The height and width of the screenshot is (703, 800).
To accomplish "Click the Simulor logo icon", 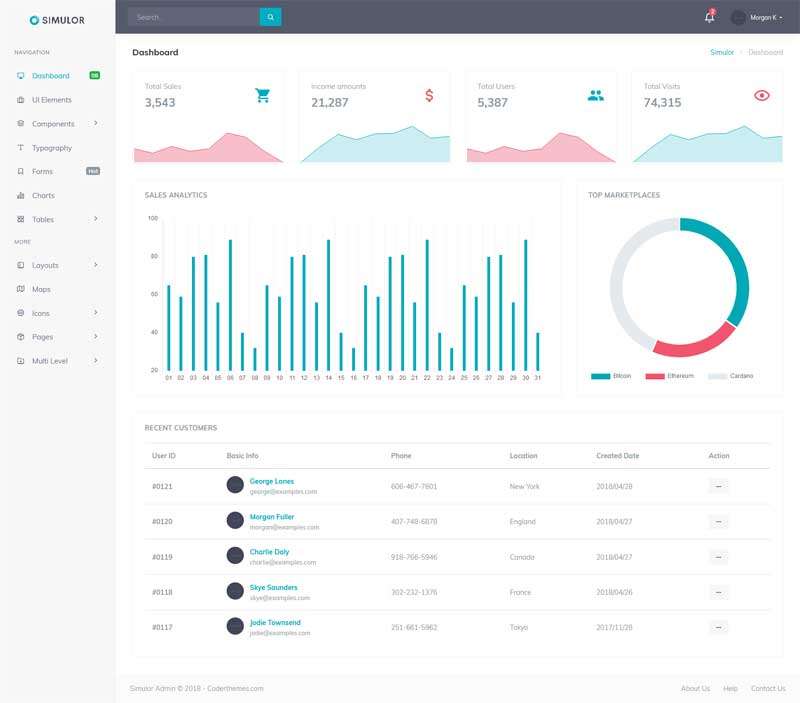I will (34, 17).
